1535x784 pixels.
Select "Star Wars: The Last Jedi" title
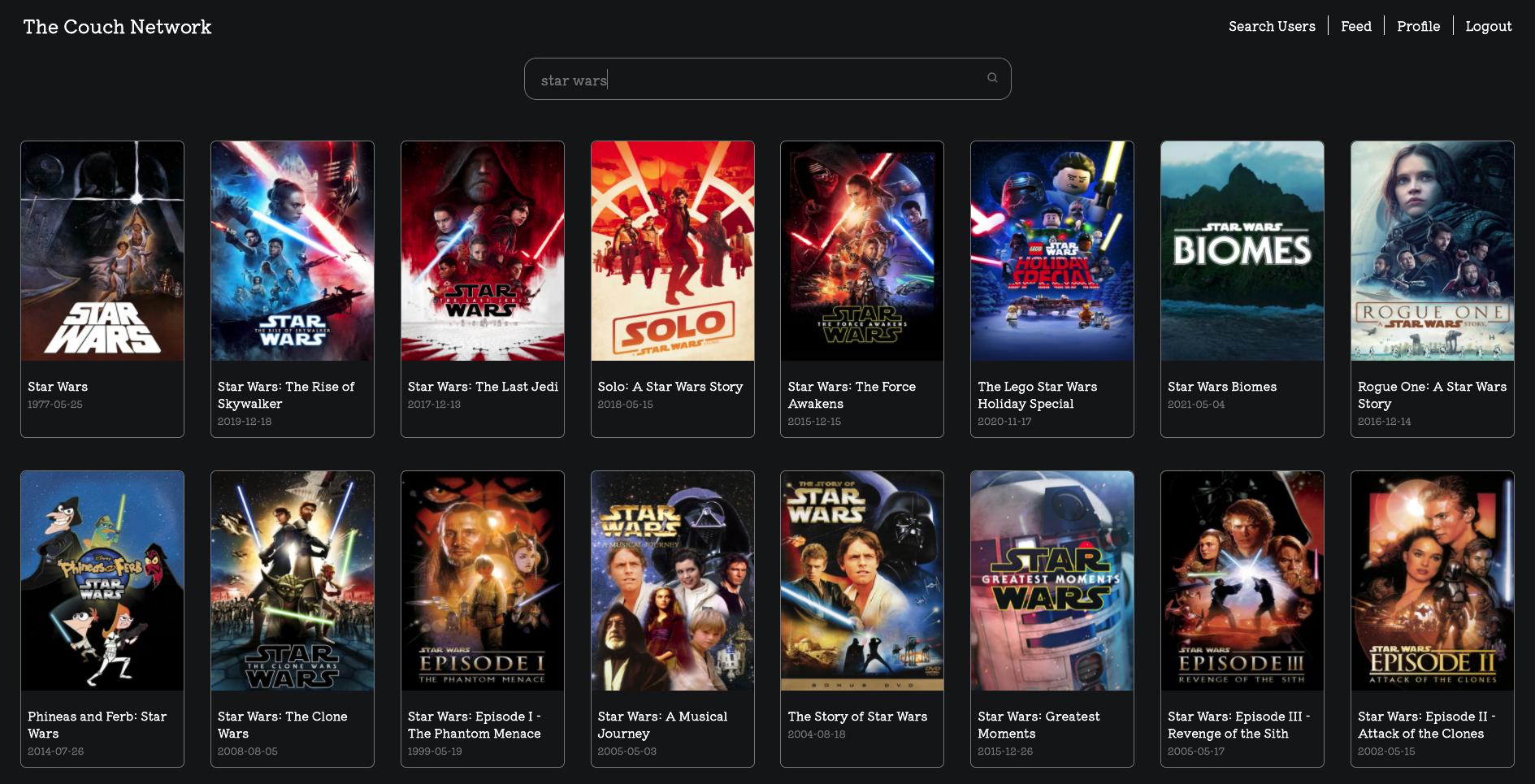tap(483, 387)
